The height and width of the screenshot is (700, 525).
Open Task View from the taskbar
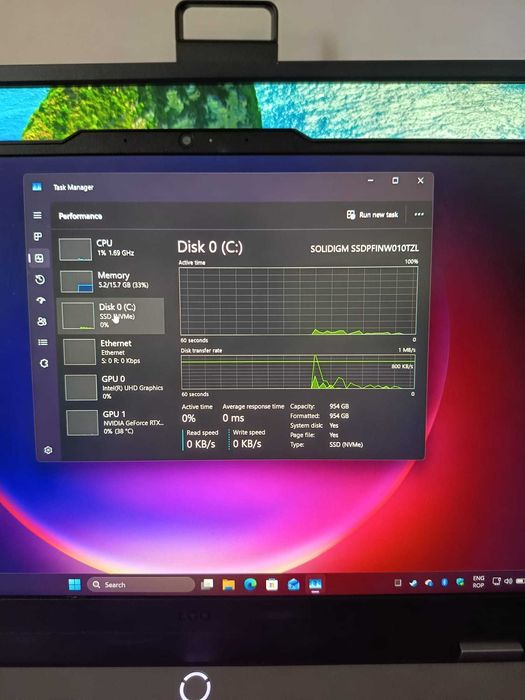207,584
